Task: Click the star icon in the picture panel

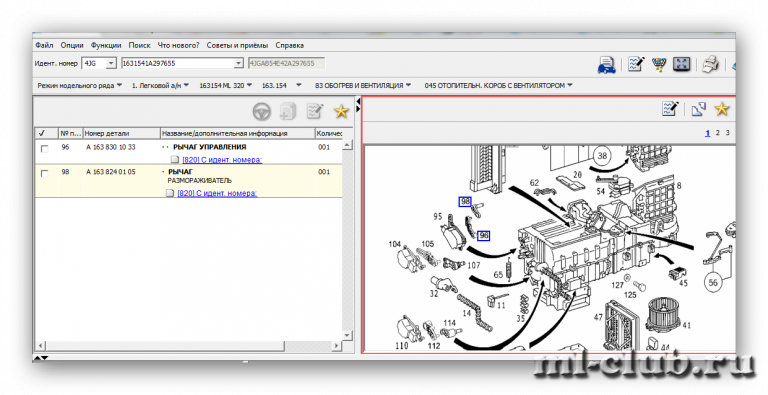Action: coord(722,109)
